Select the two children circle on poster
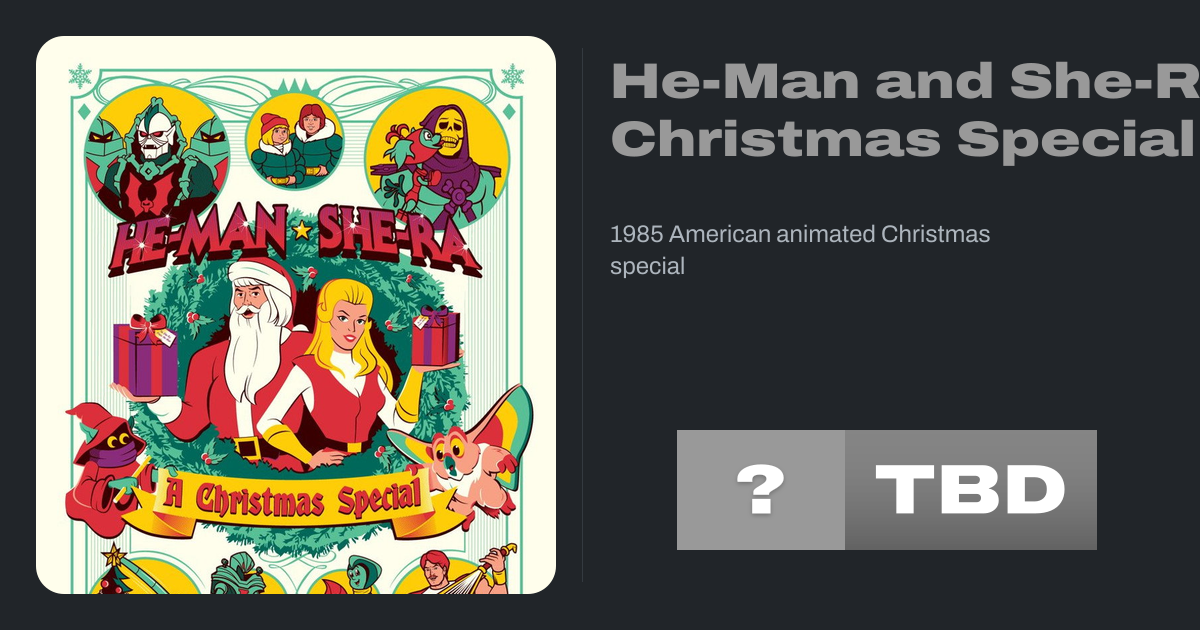The width and height of the screenshot is (1200, 630). click(x=295, y=143)
